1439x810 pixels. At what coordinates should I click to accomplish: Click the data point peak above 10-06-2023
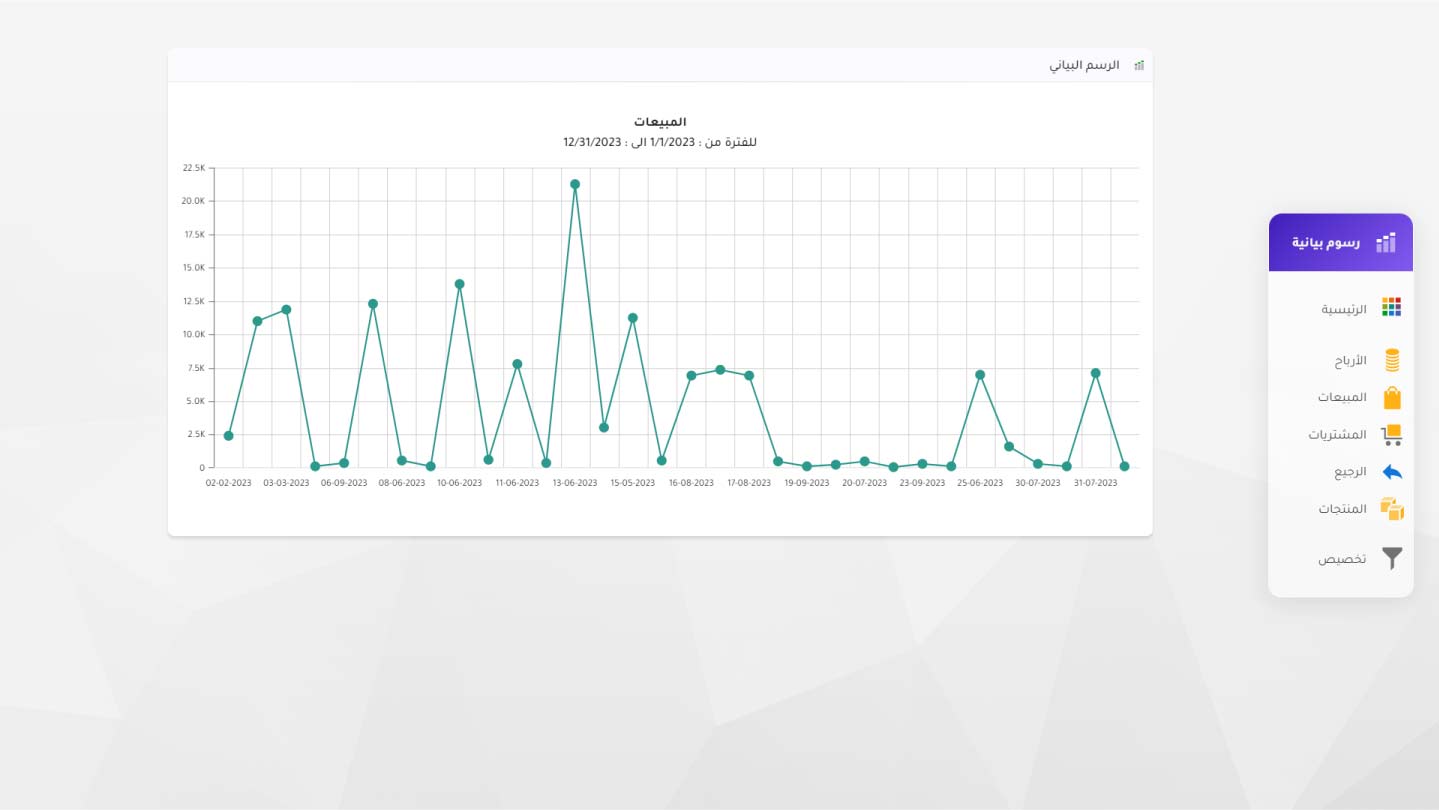coord(459,284)
